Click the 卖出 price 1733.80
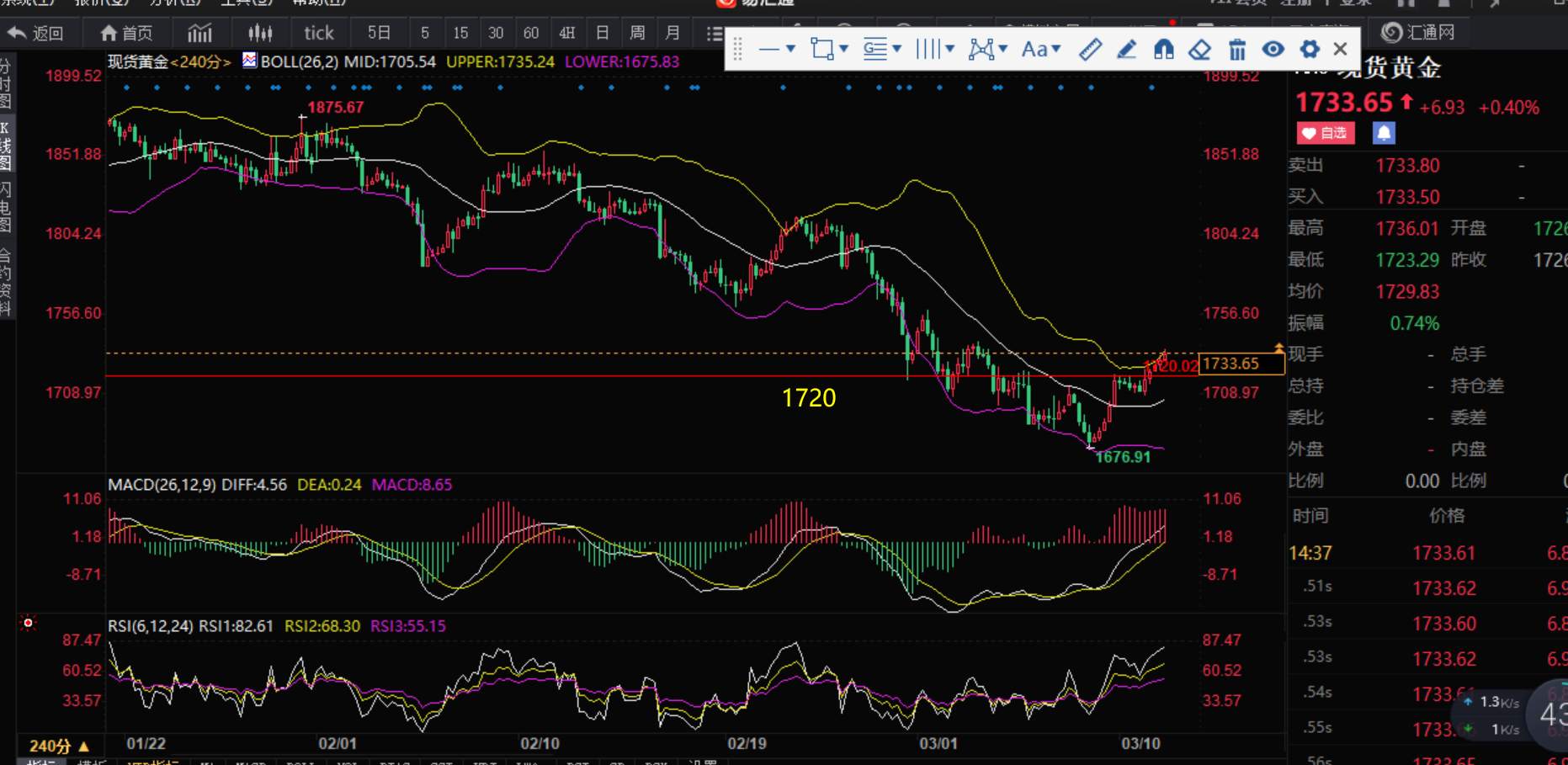This screenshot has width=1568, height=765. tap(1407, 166)
